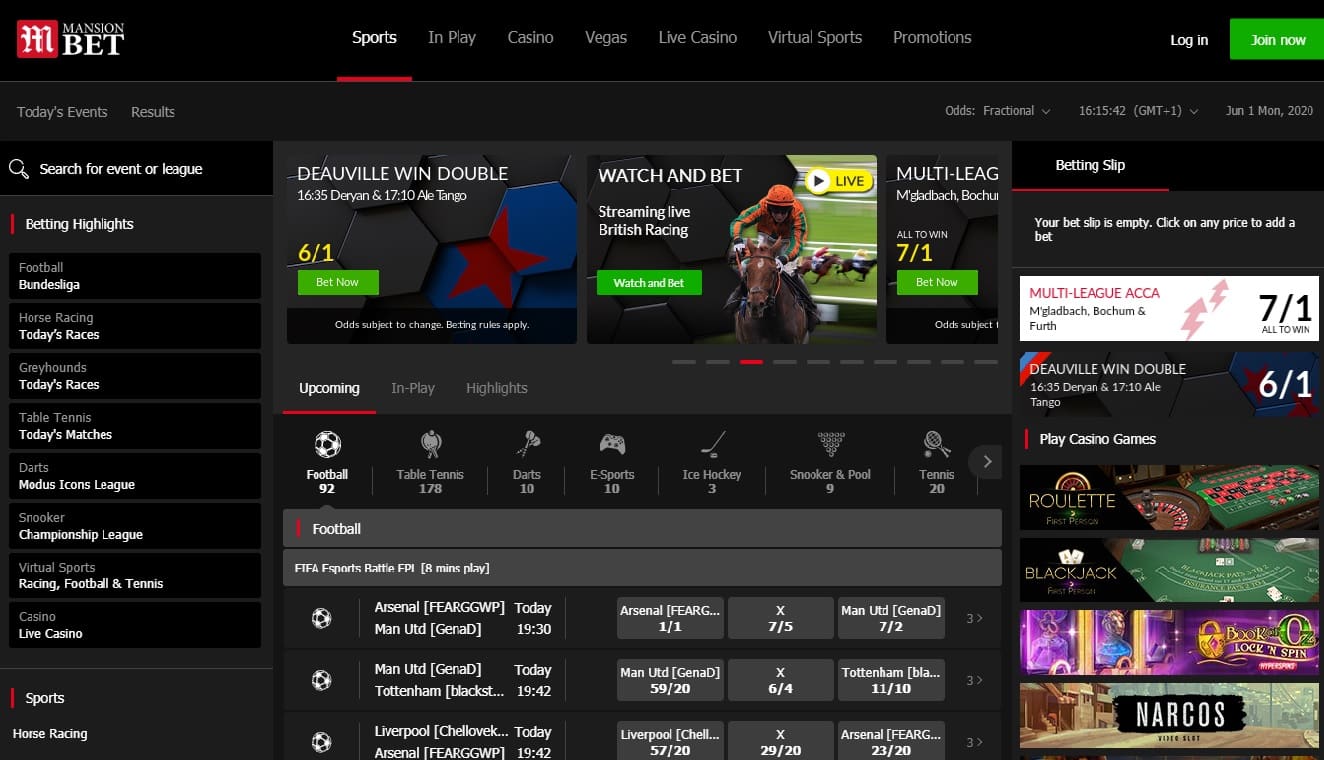
Task: Open the Sports top navigation tab
Action: (x=374, y=38)
